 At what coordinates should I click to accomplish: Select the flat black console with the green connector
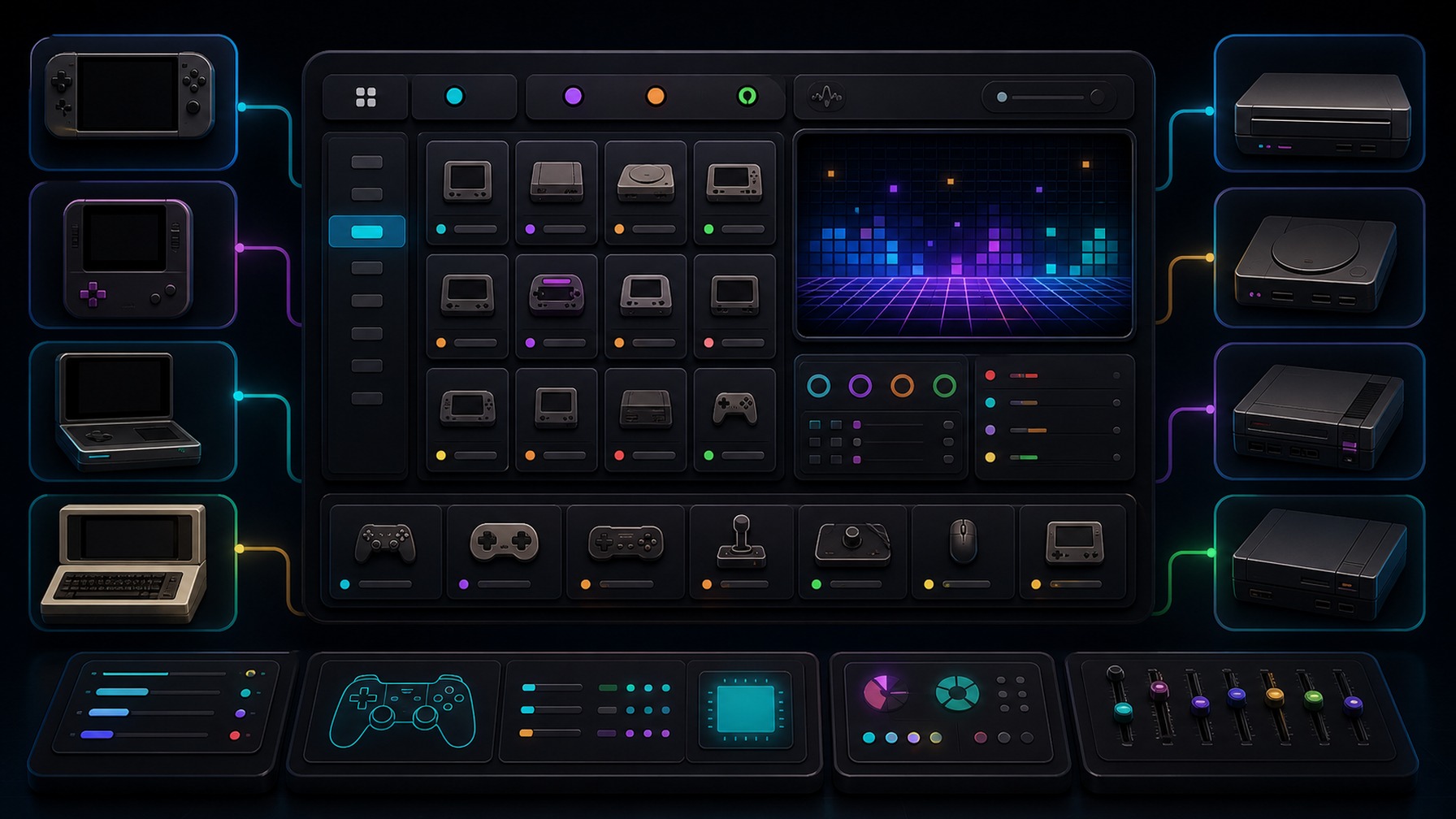(1319, 563)
